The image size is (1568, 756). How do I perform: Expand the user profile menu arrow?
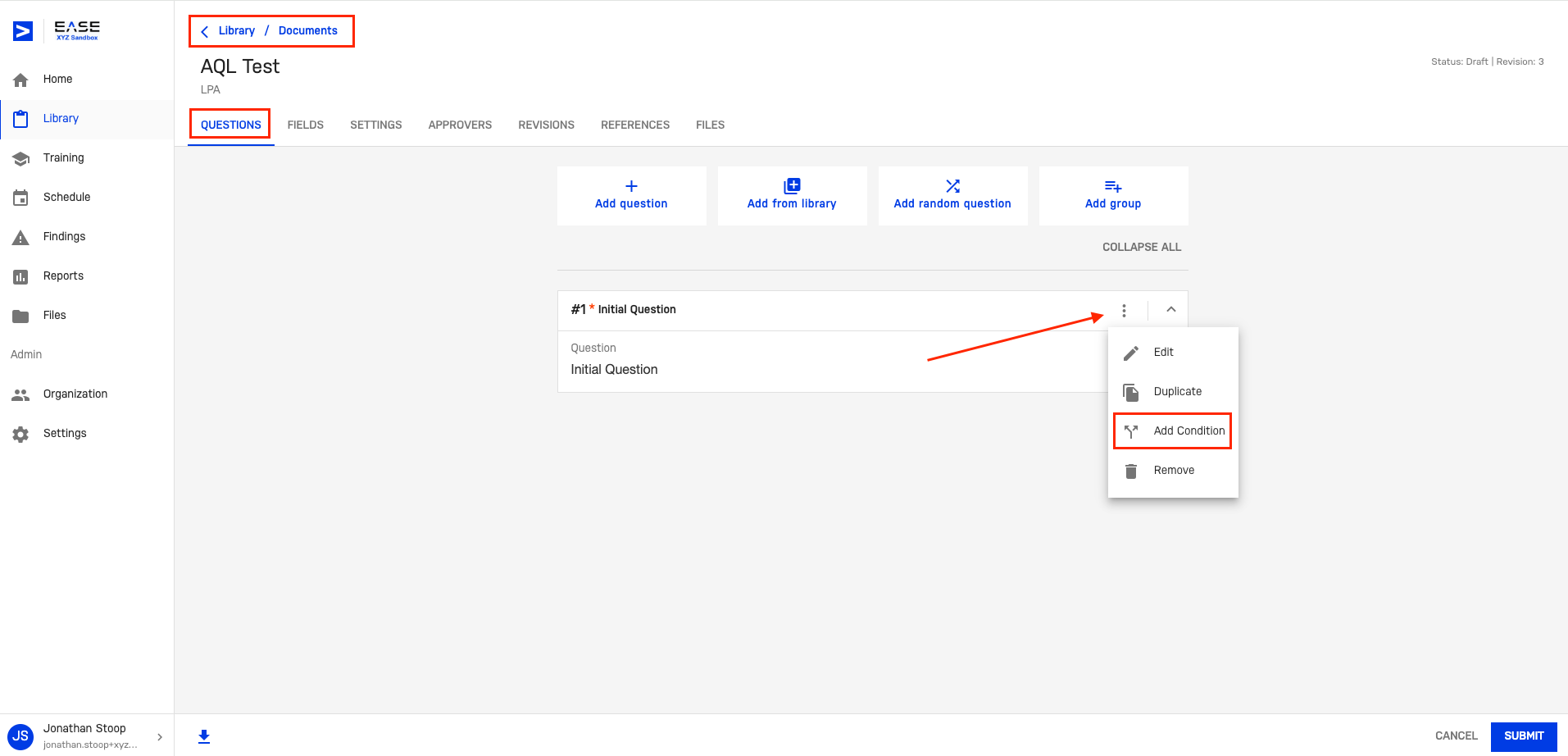(160, 737)
